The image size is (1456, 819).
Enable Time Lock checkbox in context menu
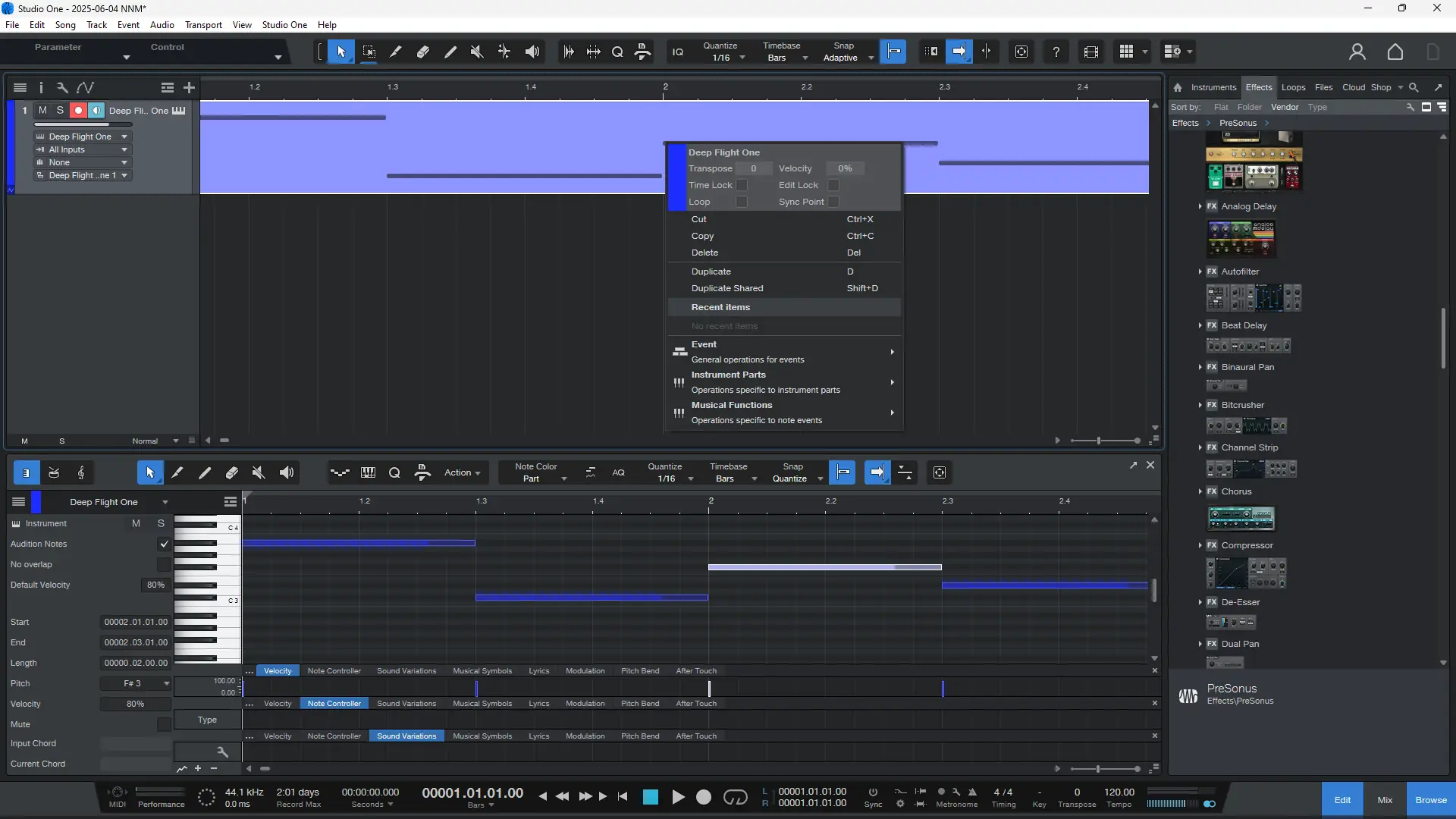[742, 185]
